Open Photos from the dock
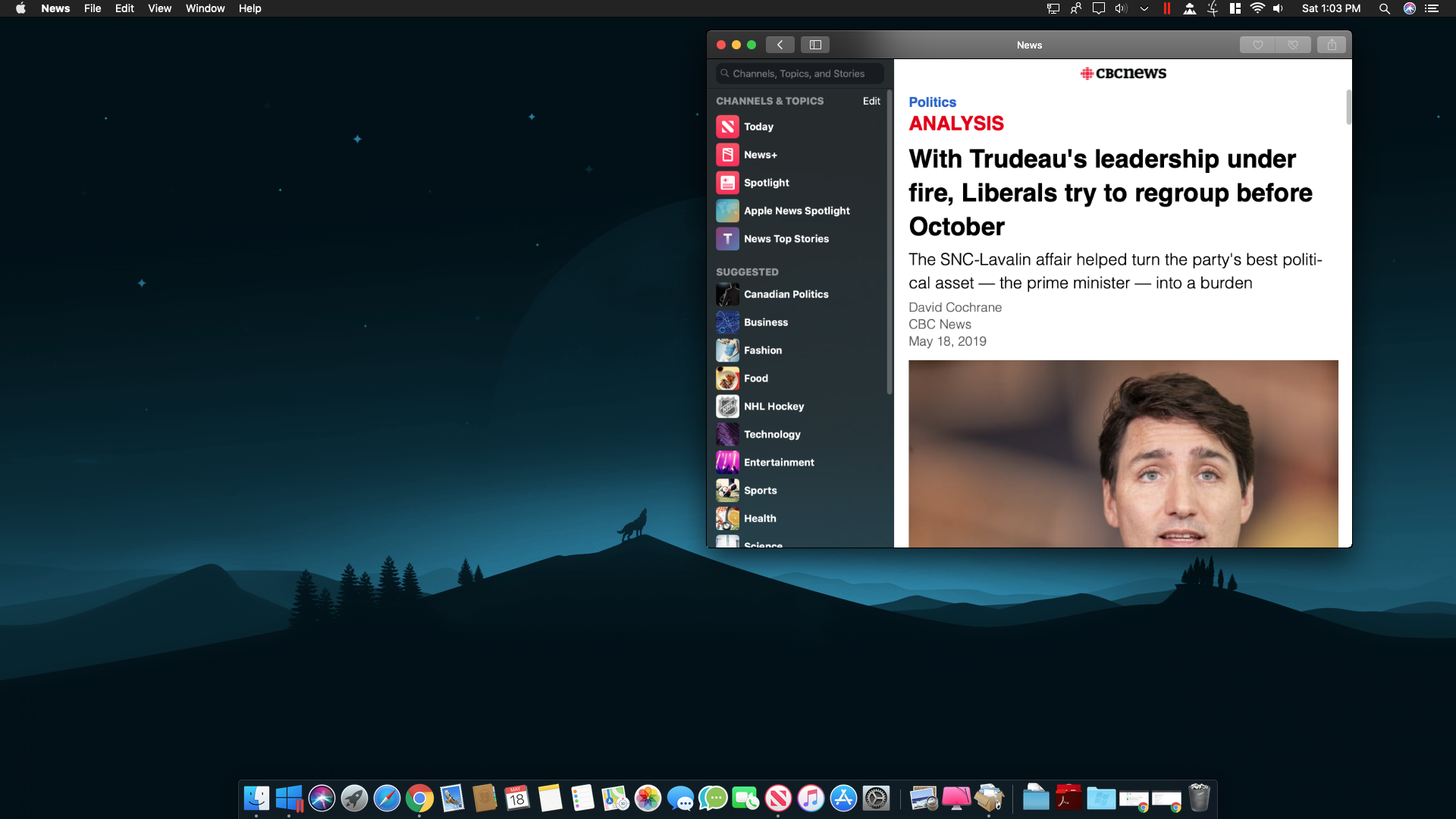Image resolution: width=1456 pixels, height=819 pixels. pyautogui.click(x=648, y=798)
